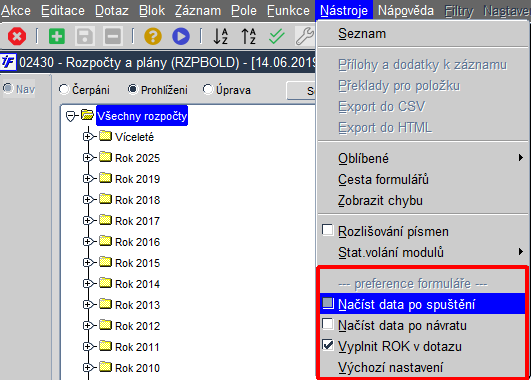Choose Zobrazit chybu menu entry
This screenshot has height=380, width=531.
pyautogui.click(x=422, y=200)
